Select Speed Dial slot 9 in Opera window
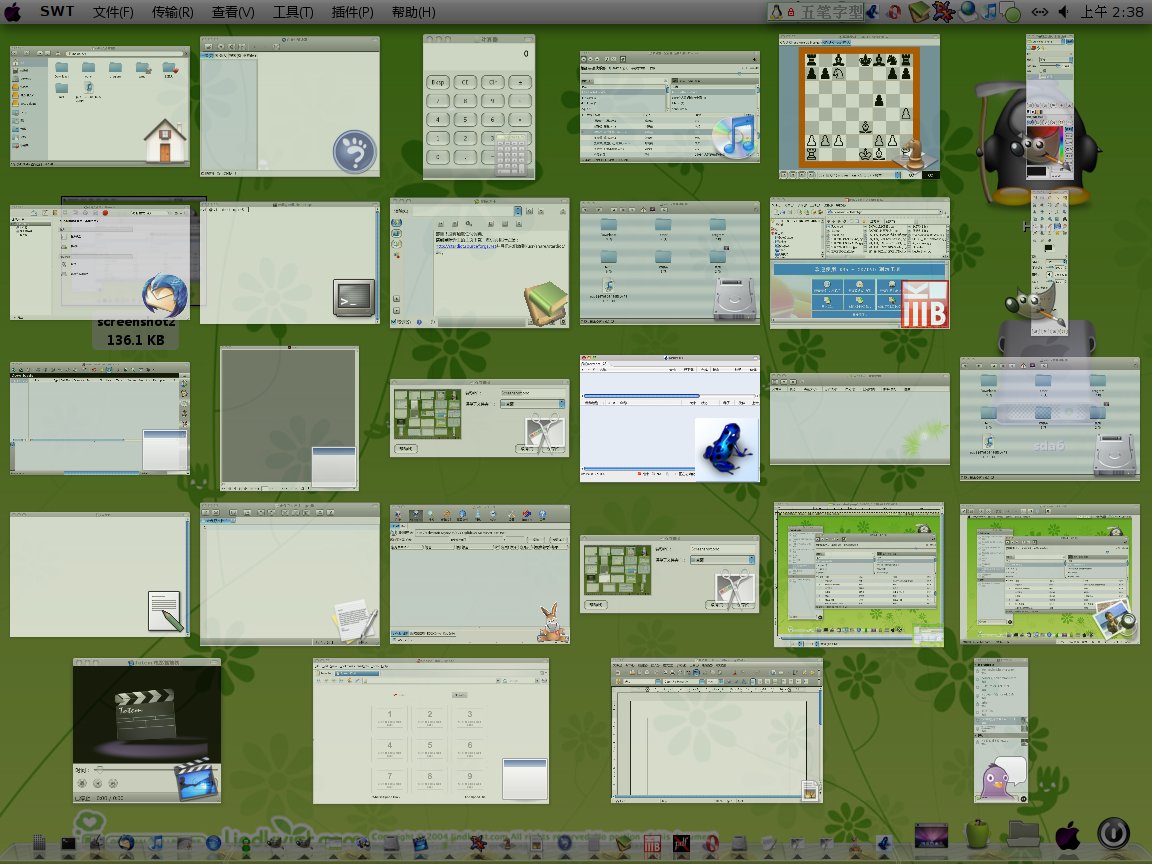 pyautogui.click(x=470, y=780)
